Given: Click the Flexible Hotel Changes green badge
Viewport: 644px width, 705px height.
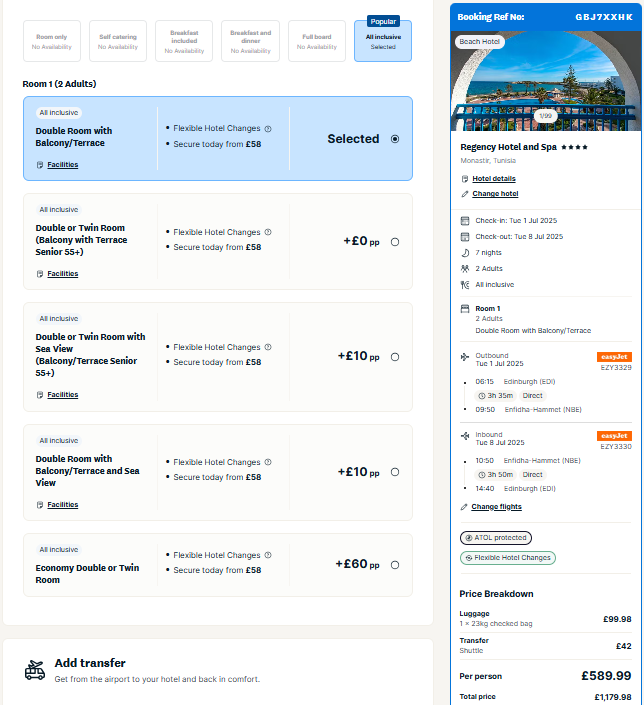Looking at the screenshot, I should pyautogui.click(x=508, y=558).
